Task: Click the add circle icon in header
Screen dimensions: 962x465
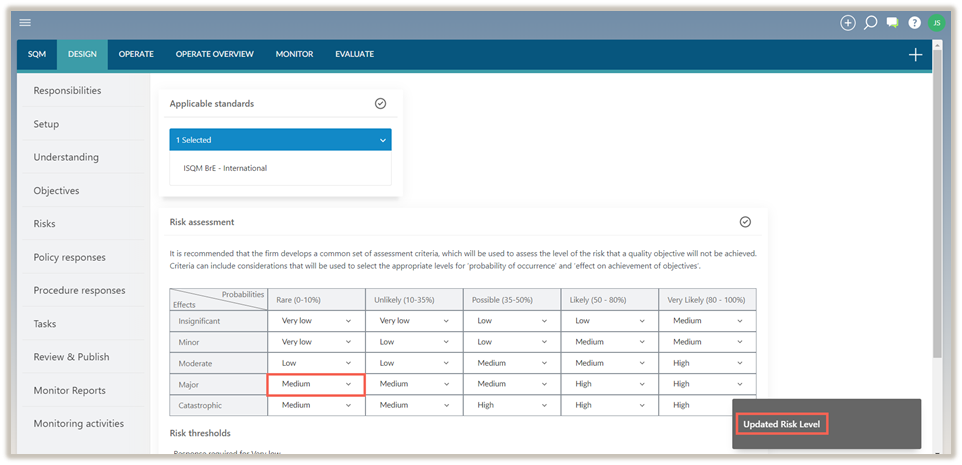Action: [848, 22]
